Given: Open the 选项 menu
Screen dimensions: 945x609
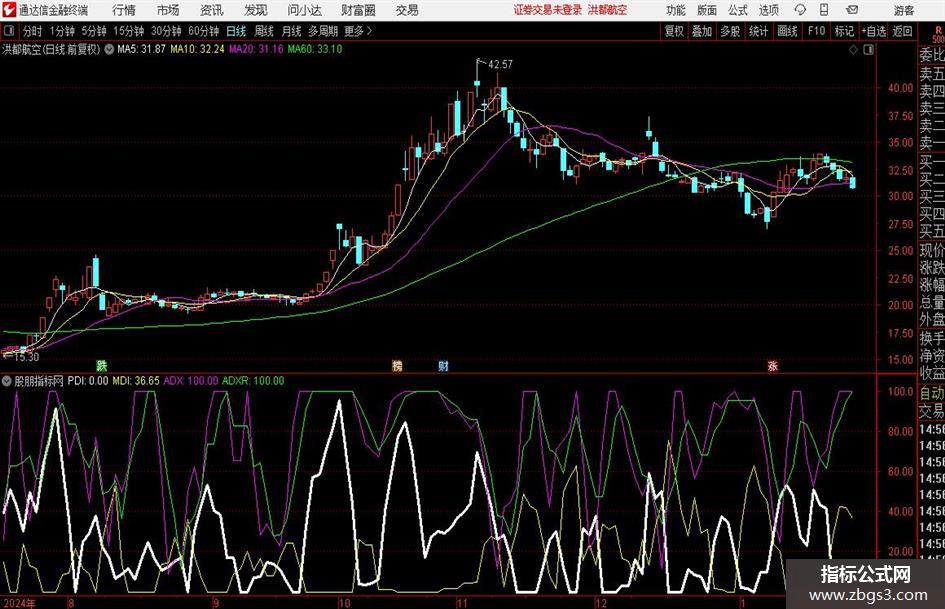Looking at the screenshot, I should pyautogui.click(x=768, y=10).
